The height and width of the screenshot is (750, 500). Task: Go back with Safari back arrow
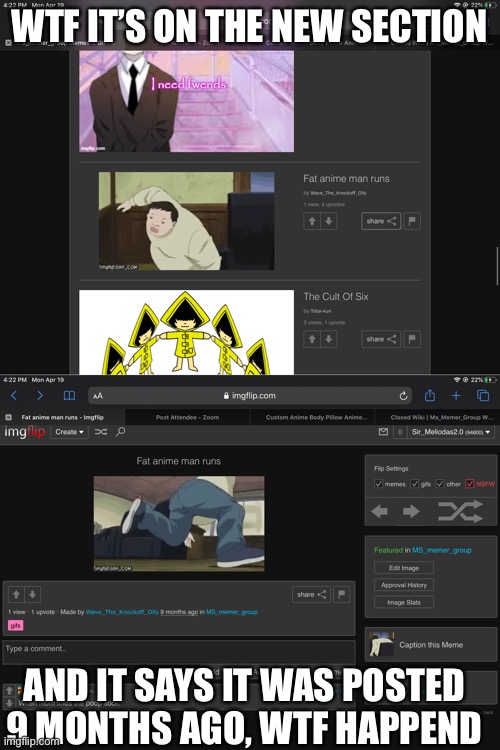[x=13, y=396]
